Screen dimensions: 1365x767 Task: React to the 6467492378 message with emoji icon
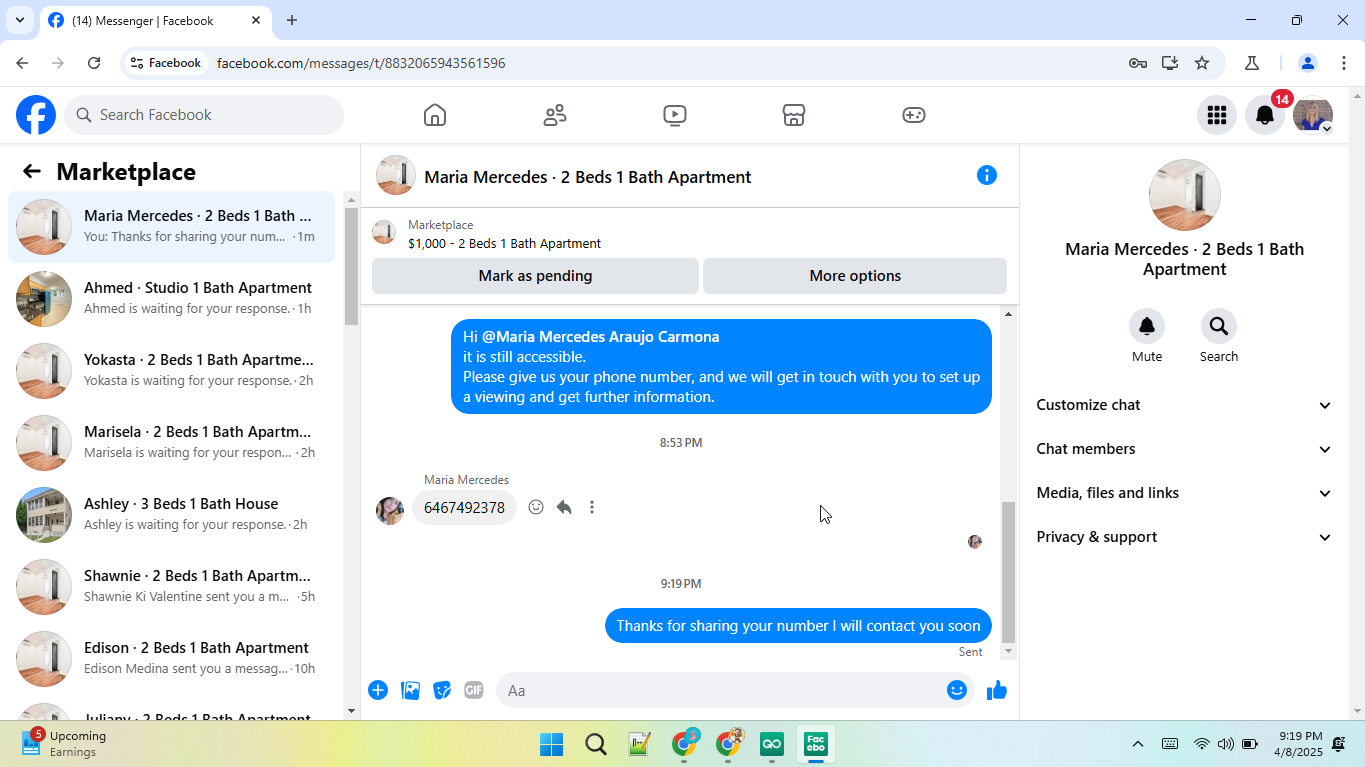(536, 507)
